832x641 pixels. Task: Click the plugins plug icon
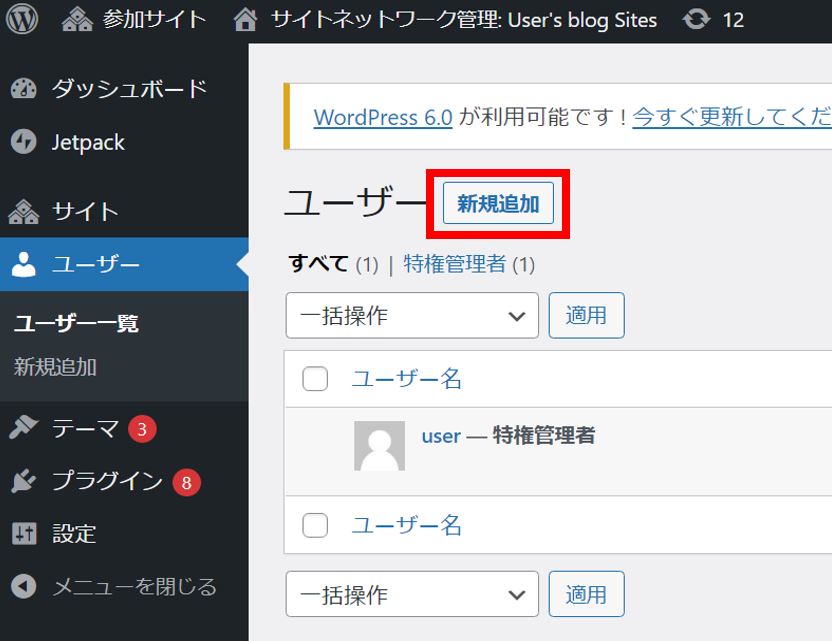pyautogui.click(x=23, y=482)
